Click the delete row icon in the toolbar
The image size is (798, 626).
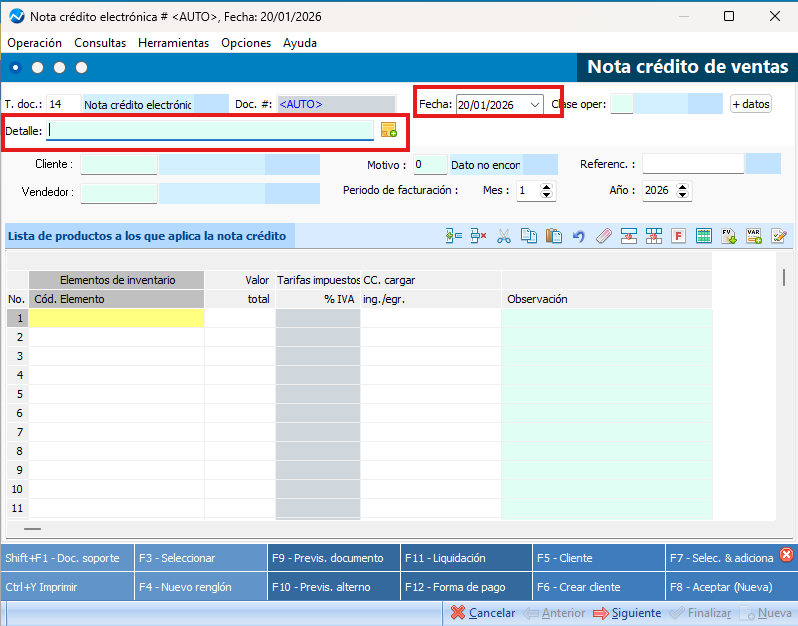[x=478, y=236]
